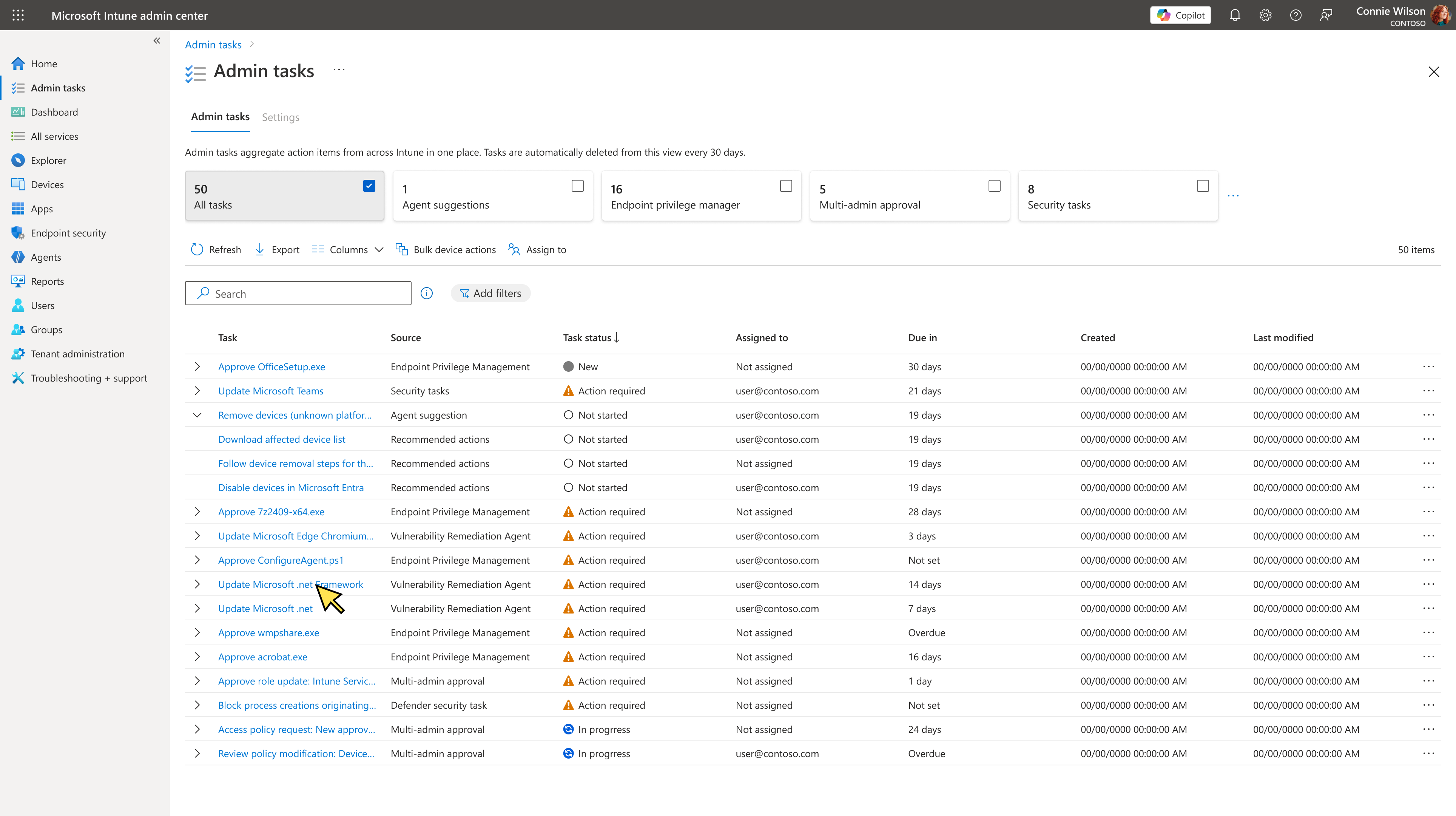
Task: Open the Review policy modification task link
Action: click(296, 754)
